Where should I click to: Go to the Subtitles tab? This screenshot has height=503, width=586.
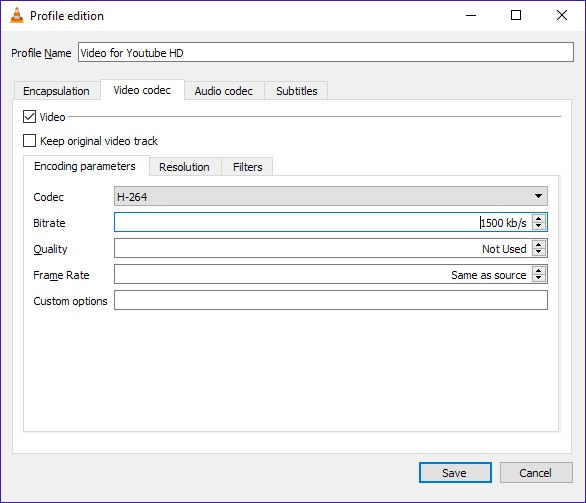[x=296, y=91]
